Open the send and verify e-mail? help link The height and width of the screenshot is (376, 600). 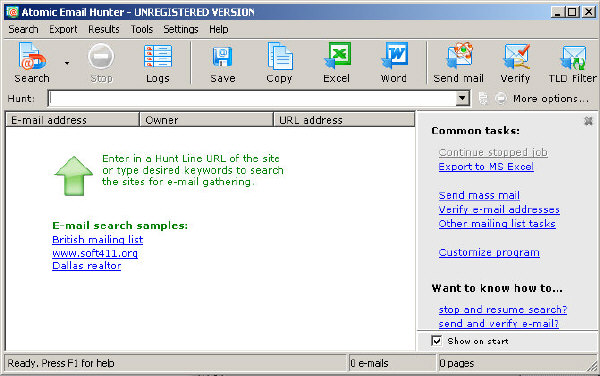pyautogui.click(x=499, y=324)
